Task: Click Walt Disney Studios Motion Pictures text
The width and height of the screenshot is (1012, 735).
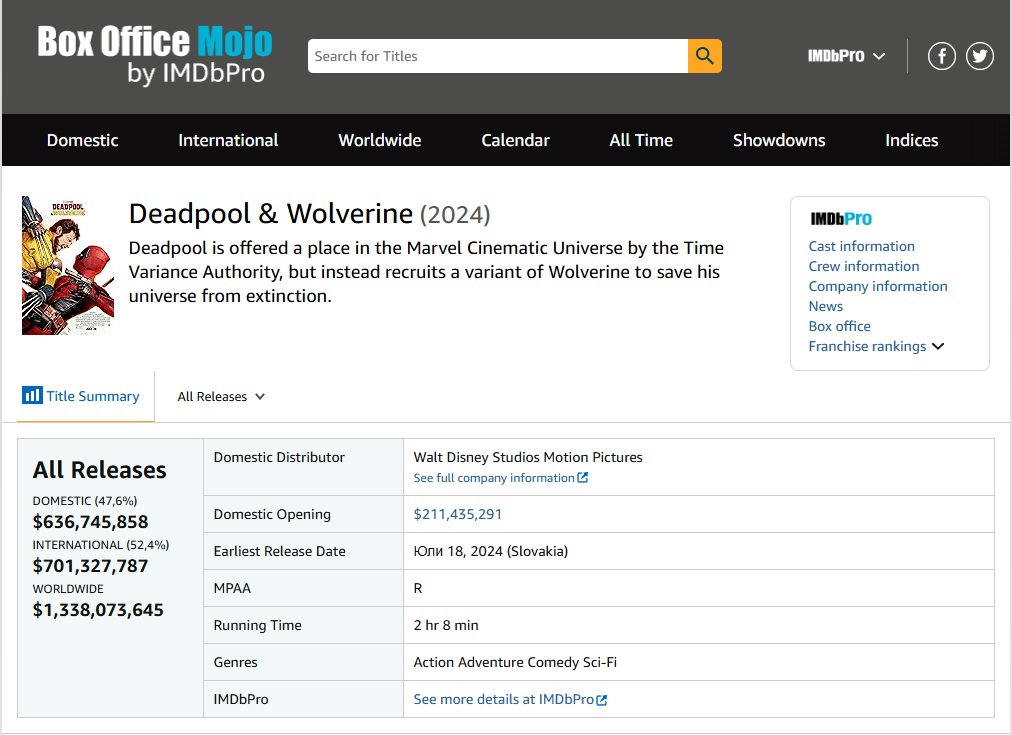Action: pyautogui.click(x=528, y=458)
